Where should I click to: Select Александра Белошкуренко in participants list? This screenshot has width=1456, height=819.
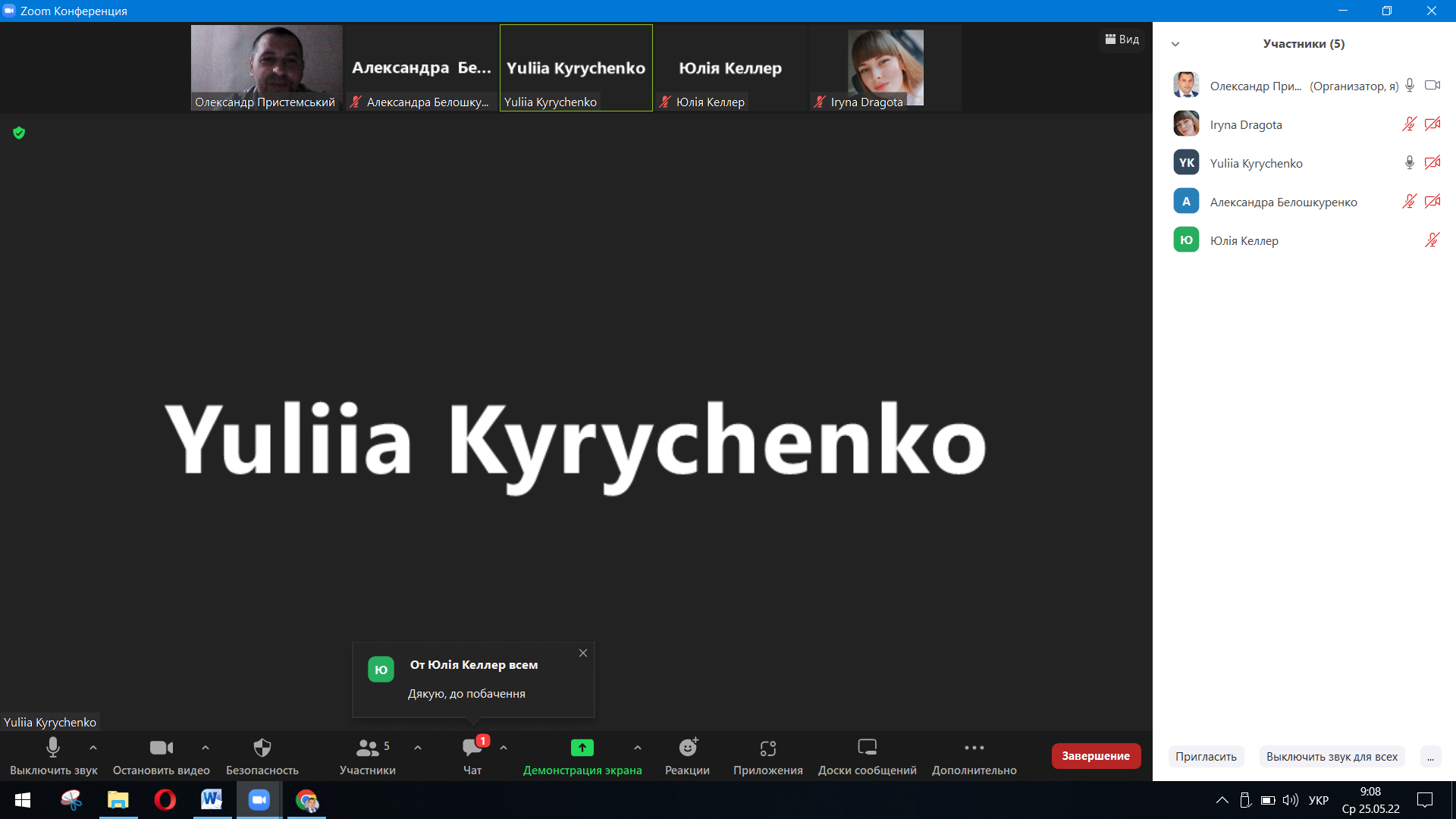click(1304, 202)
